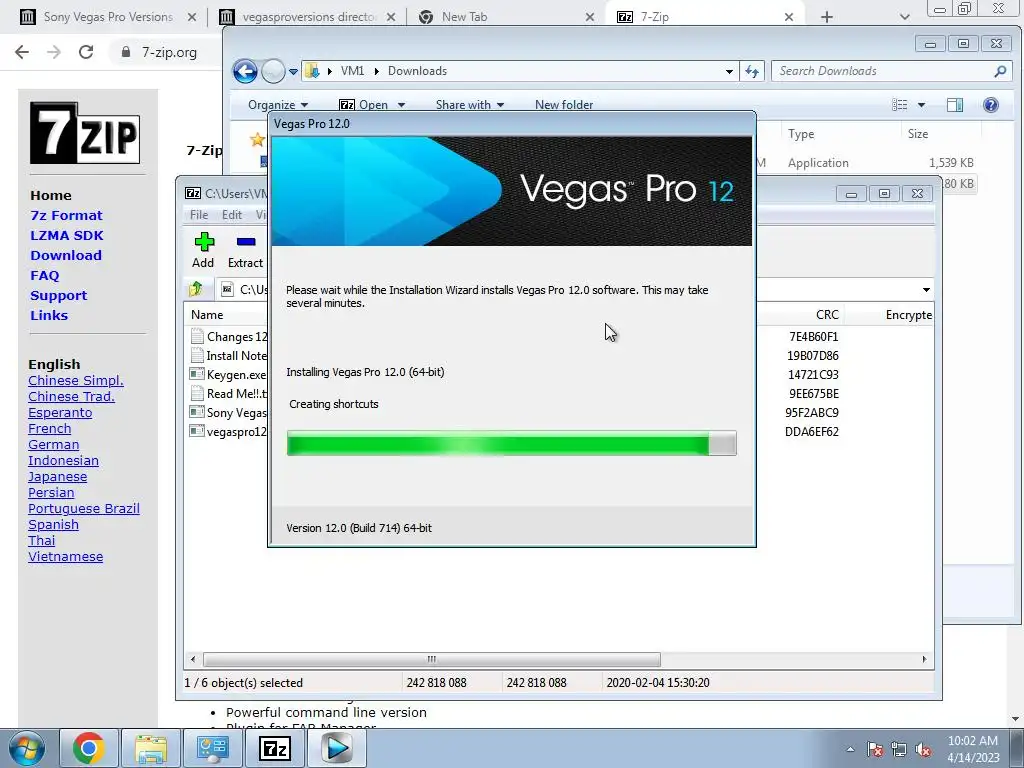The image size is (1024, 768).
Task: Click the Size column header in Explorer
Action: [918, 134]
